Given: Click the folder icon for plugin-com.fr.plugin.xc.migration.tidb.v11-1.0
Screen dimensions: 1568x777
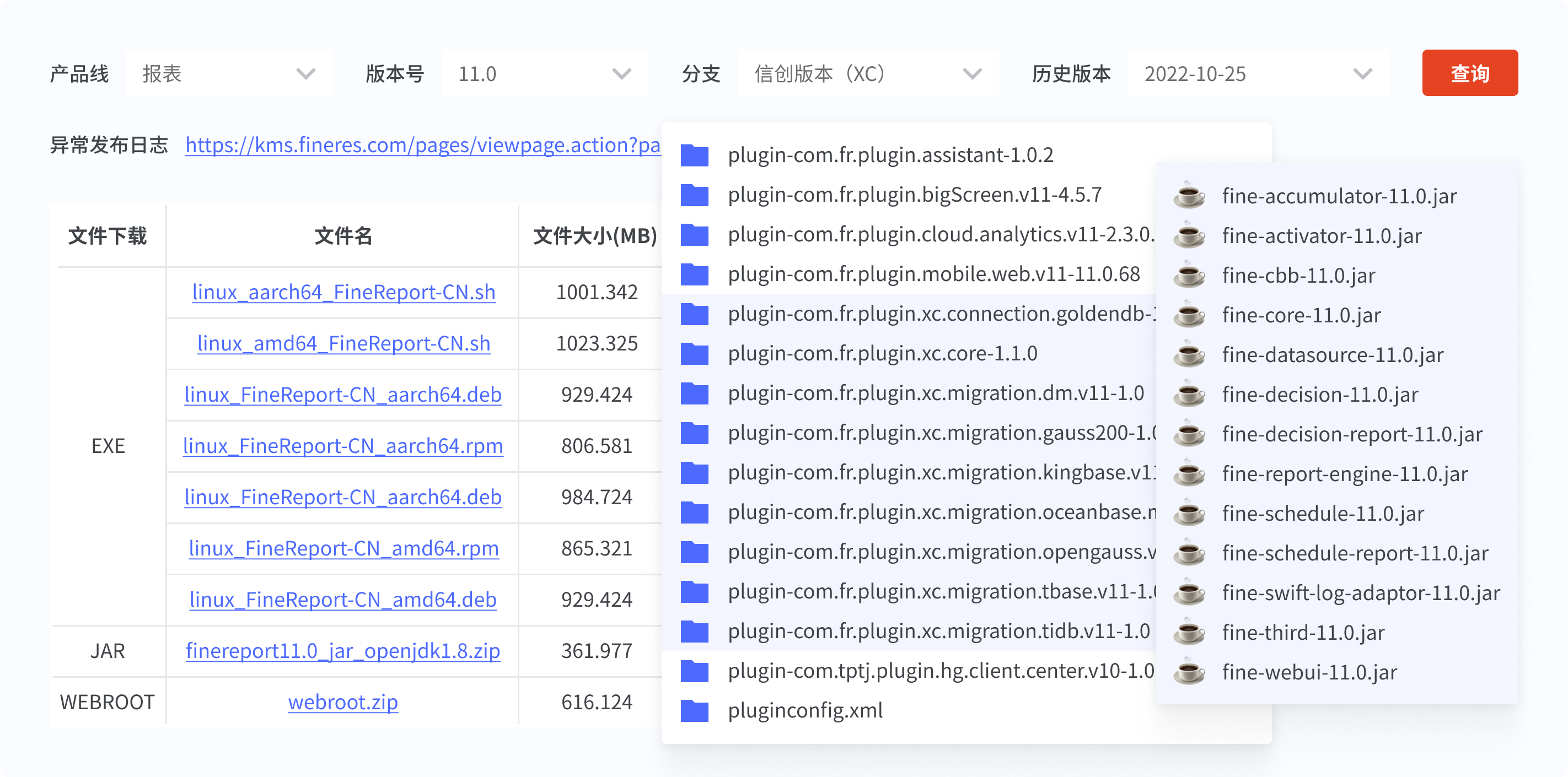Looking at the screenshot, I should click(x=695, y=632).
